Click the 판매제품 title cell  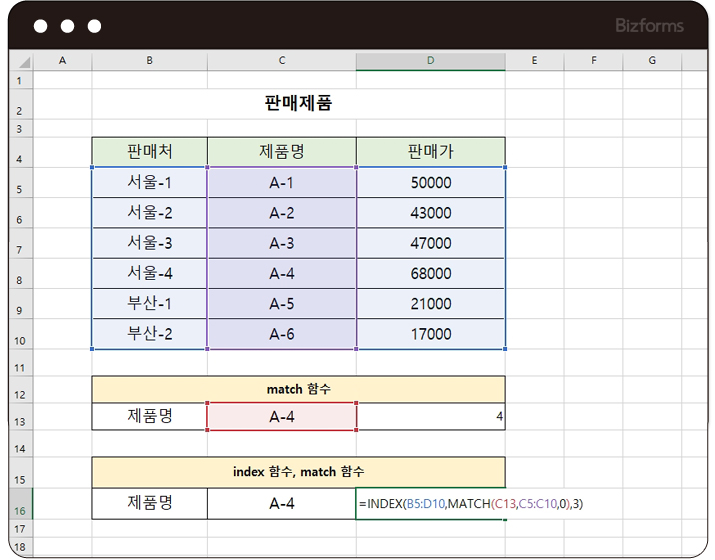point(298,103)
